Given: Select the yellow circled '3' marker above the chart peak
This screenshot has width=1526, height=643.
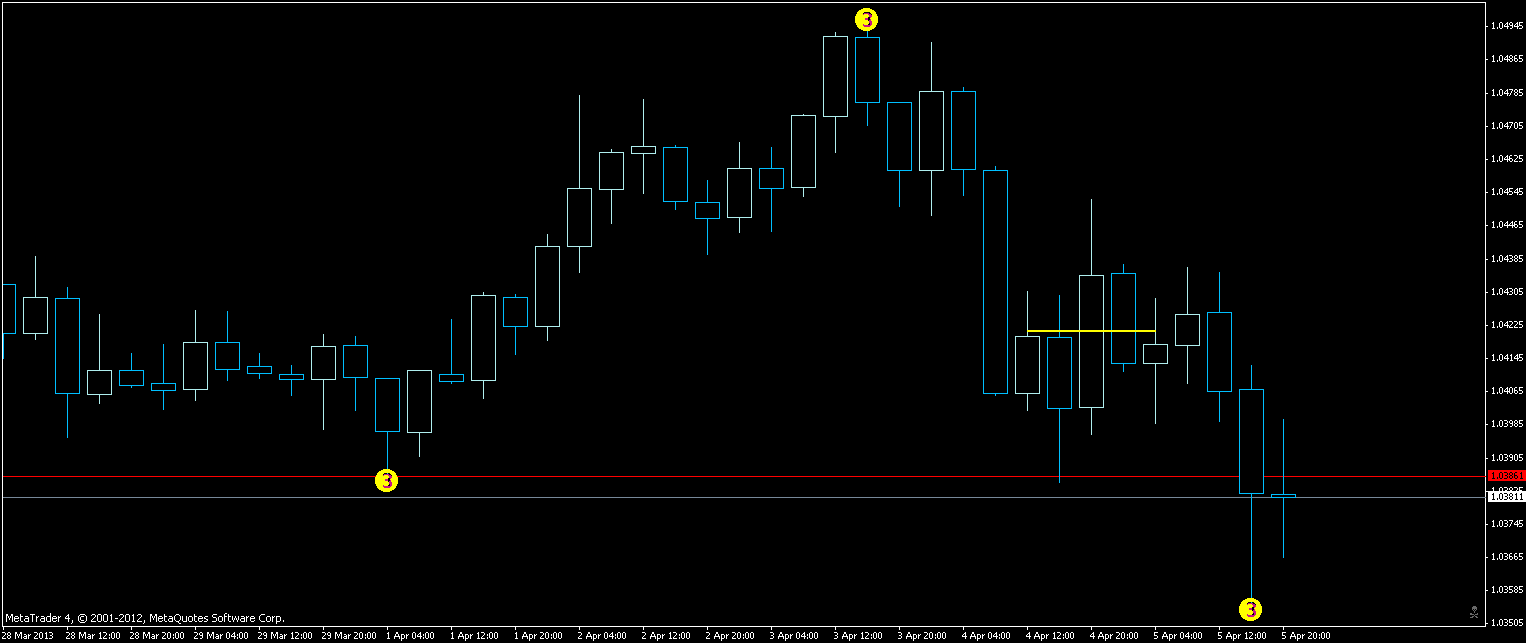Looking at the screenshot, I should (x=866, y=17).
